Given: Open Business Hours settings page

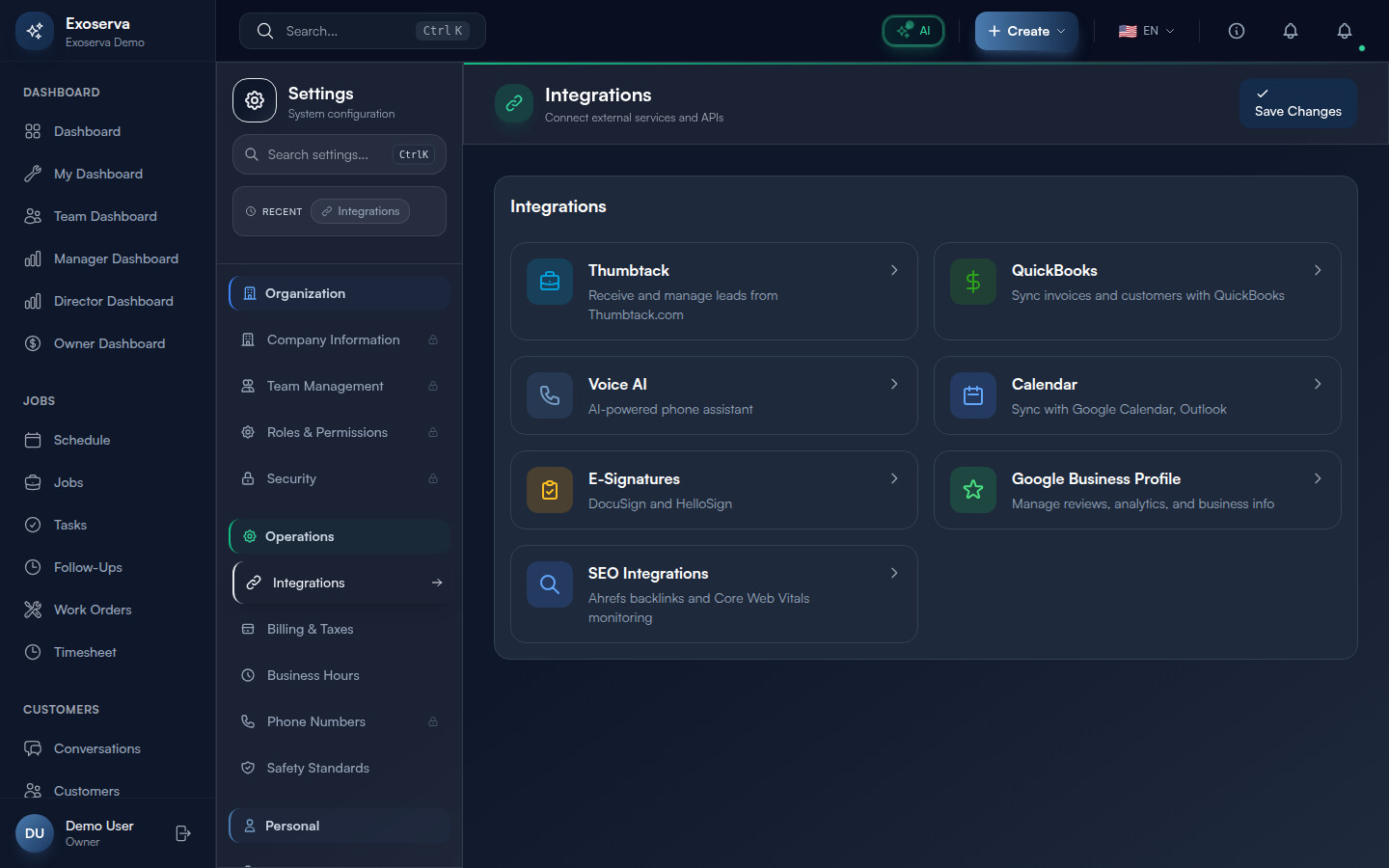Looking at the screenshot, I should (313, 675).
